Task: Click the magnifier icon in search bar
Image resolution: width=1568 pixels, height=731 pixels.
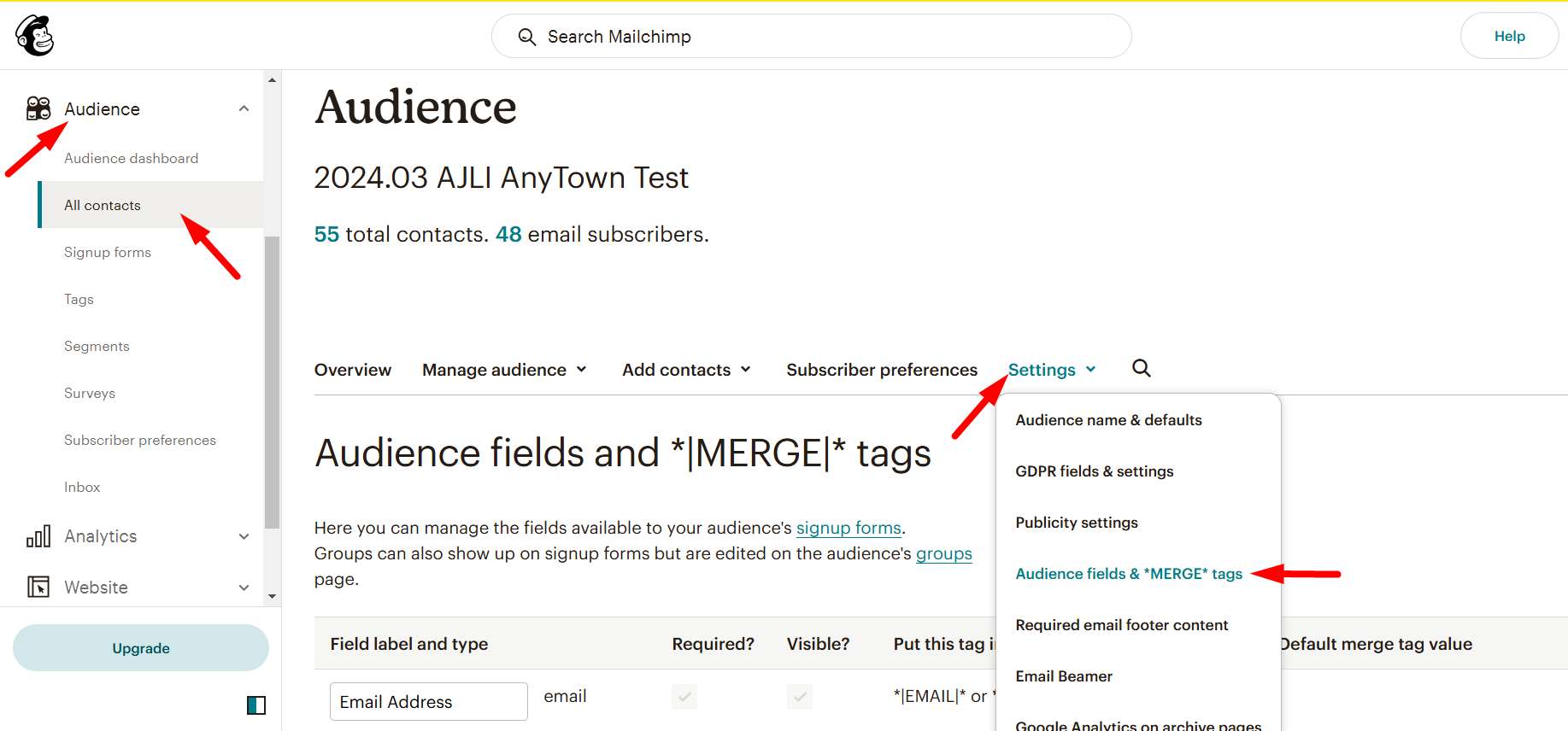Action: click(527, 37)
